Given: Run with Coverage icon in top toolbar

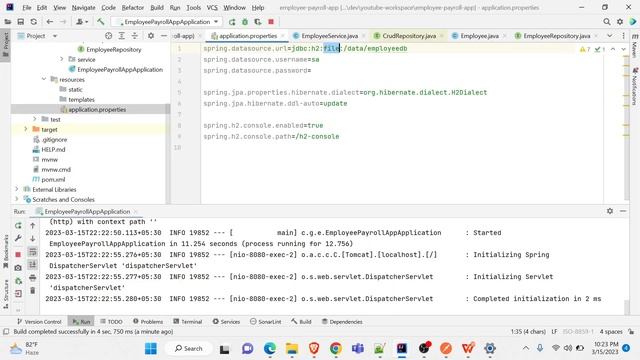Looking at the screenshot, I should (x=258, y=22).
